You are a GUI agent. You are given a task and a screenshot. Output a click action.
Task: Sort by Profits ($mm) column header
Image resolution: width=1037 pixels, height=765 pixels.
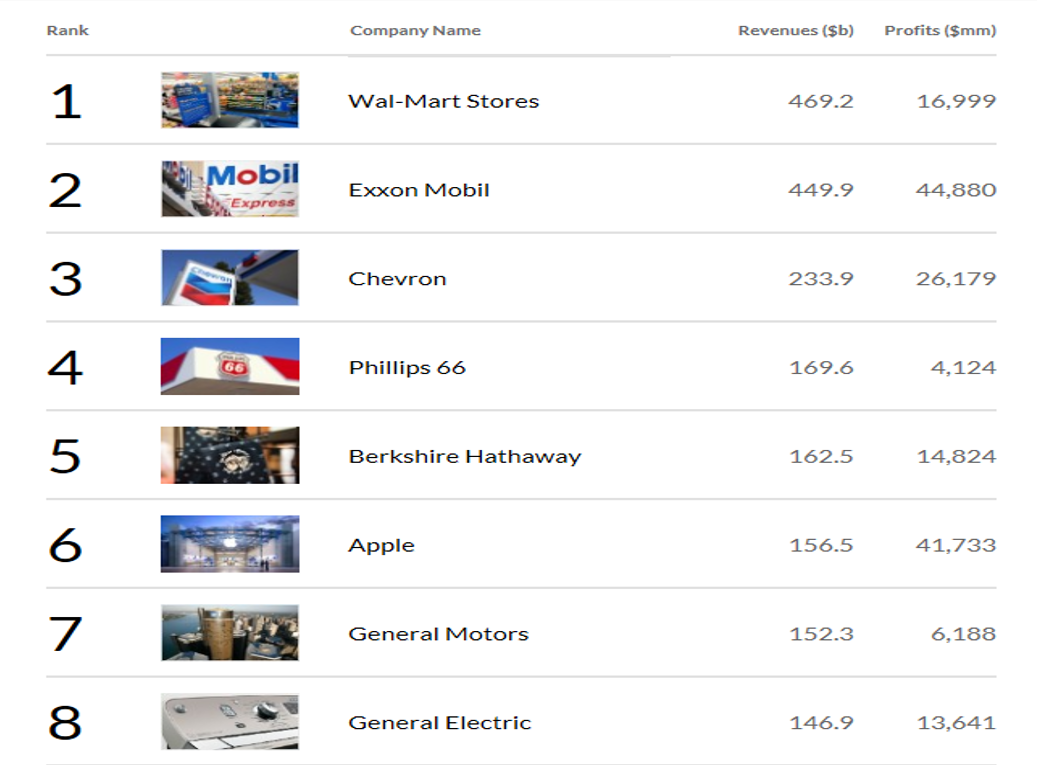pos(940,30)
